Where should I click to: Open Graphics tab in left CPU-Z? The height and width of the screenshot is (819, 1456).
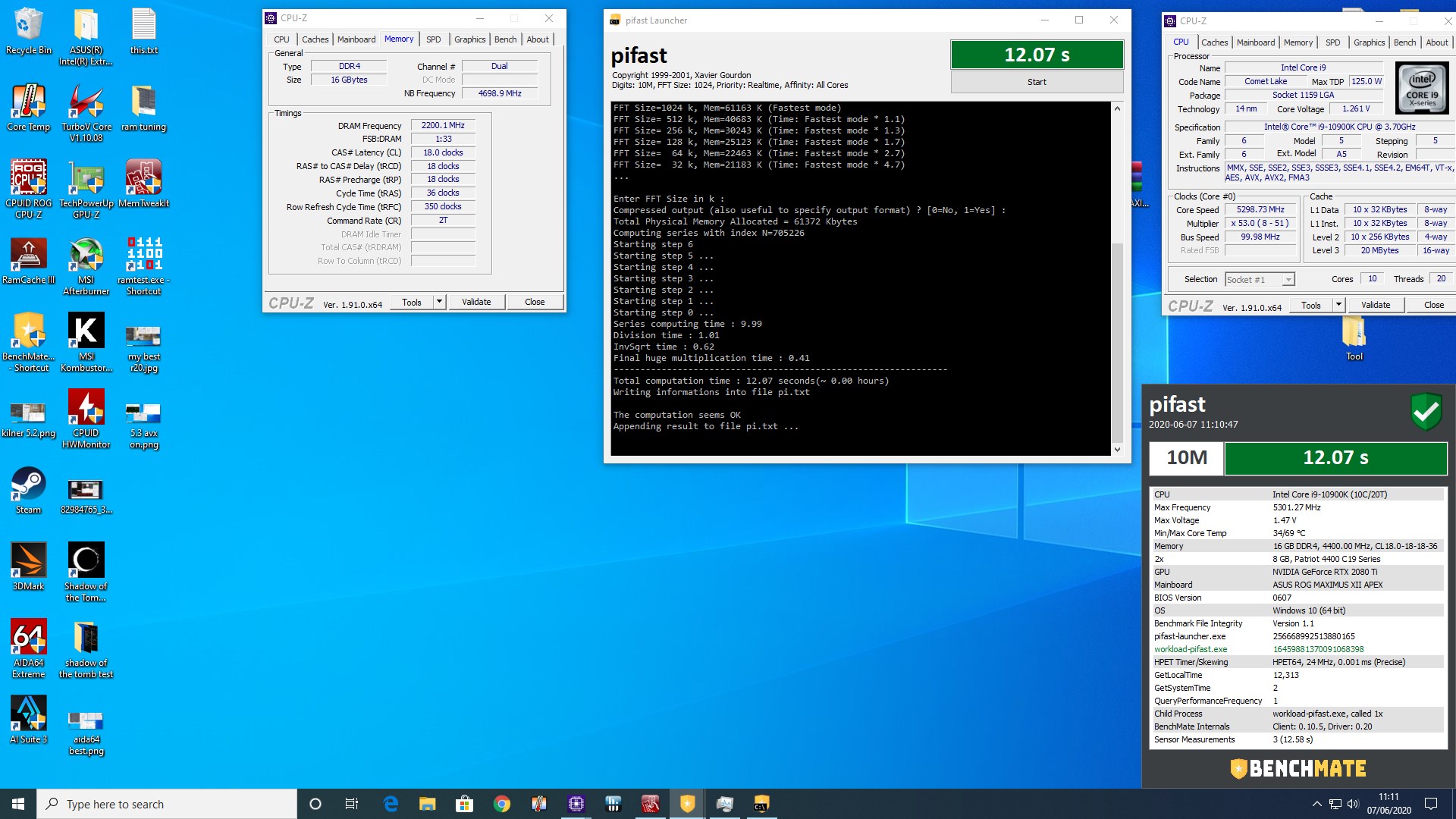[x=469, y=39]
